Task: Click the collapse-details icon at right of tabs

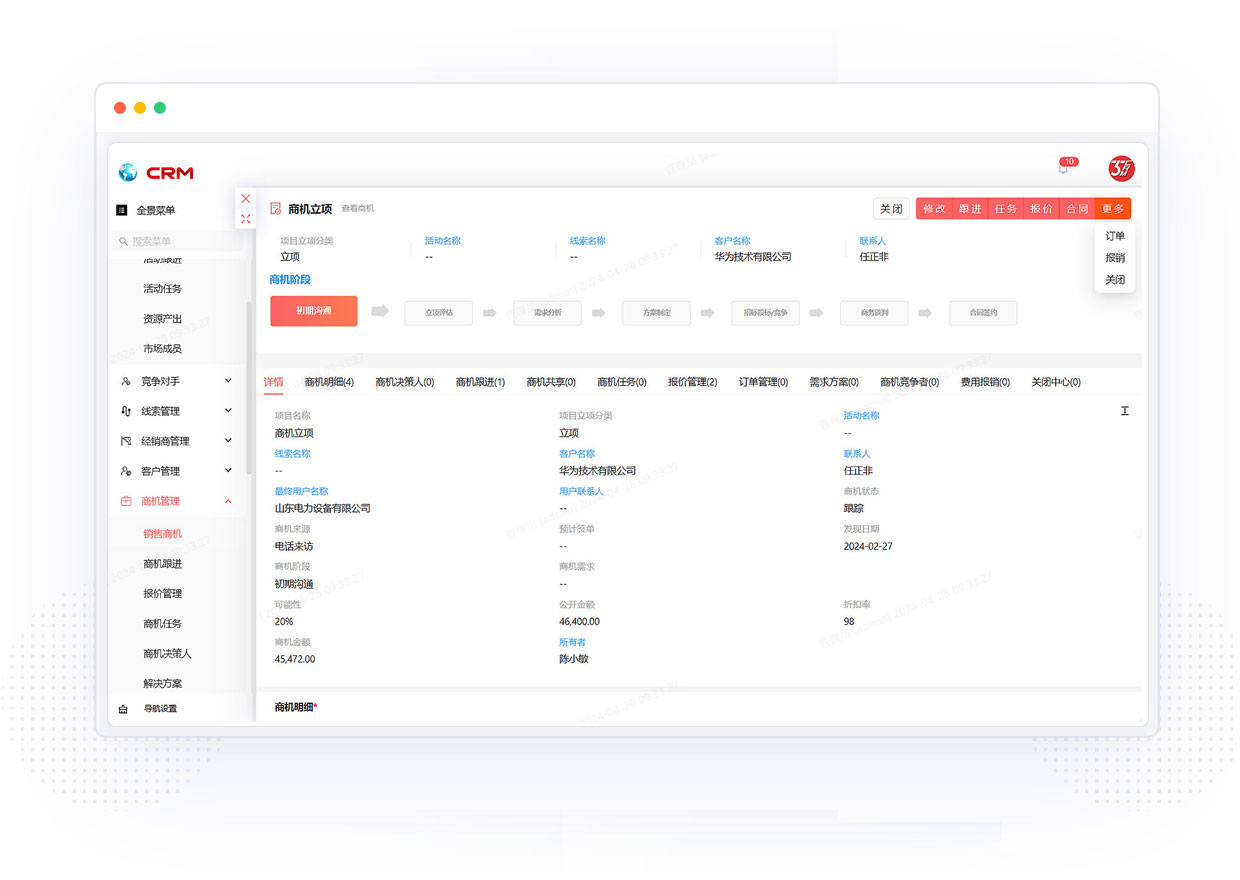Action: [x=1125, y=411]
